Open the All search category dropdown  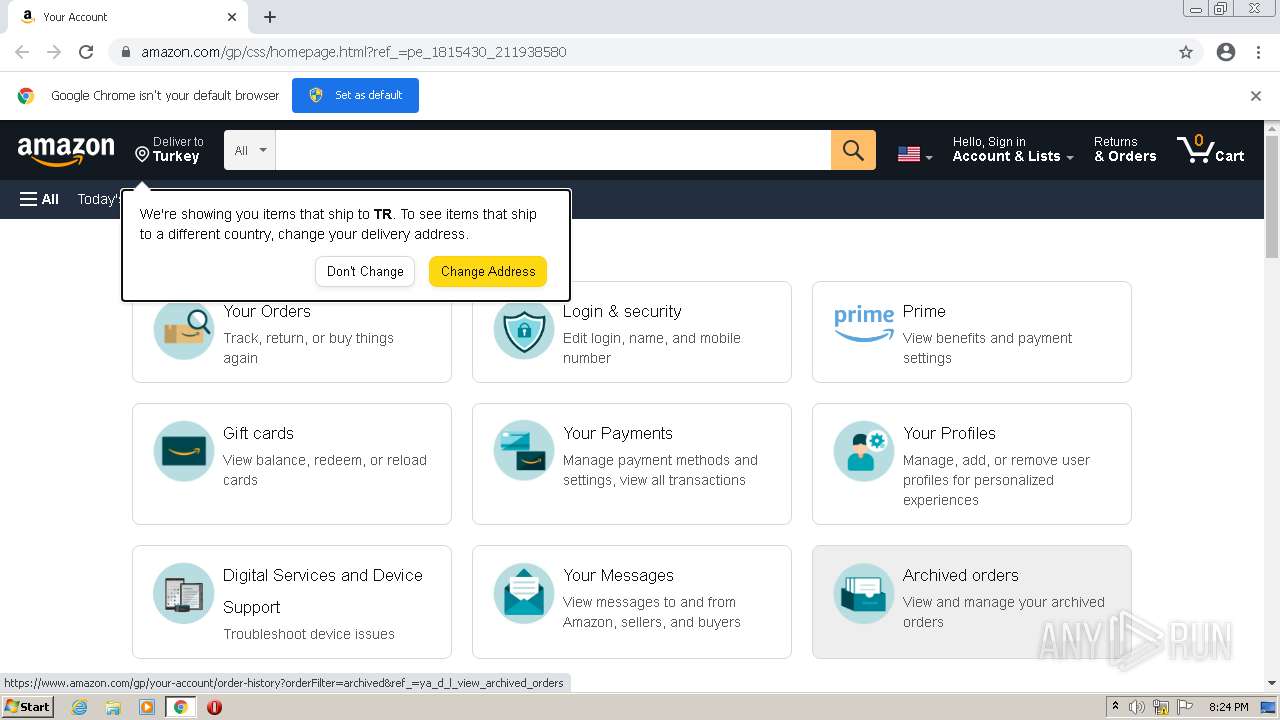point(250,150)
